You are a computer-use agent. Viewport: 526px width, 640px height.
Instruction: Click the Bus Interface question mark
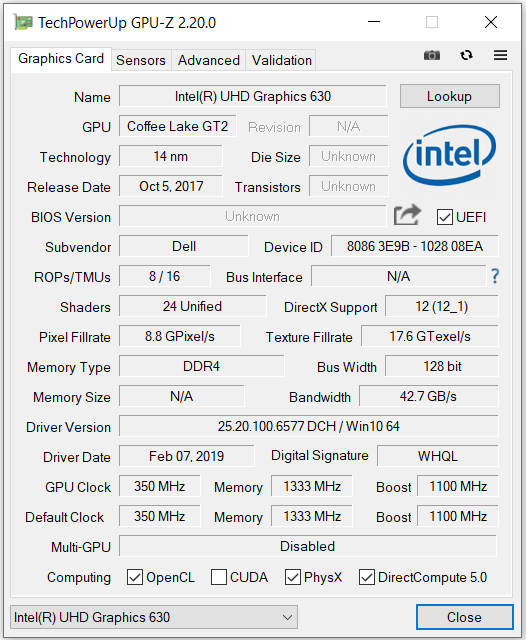495,276
